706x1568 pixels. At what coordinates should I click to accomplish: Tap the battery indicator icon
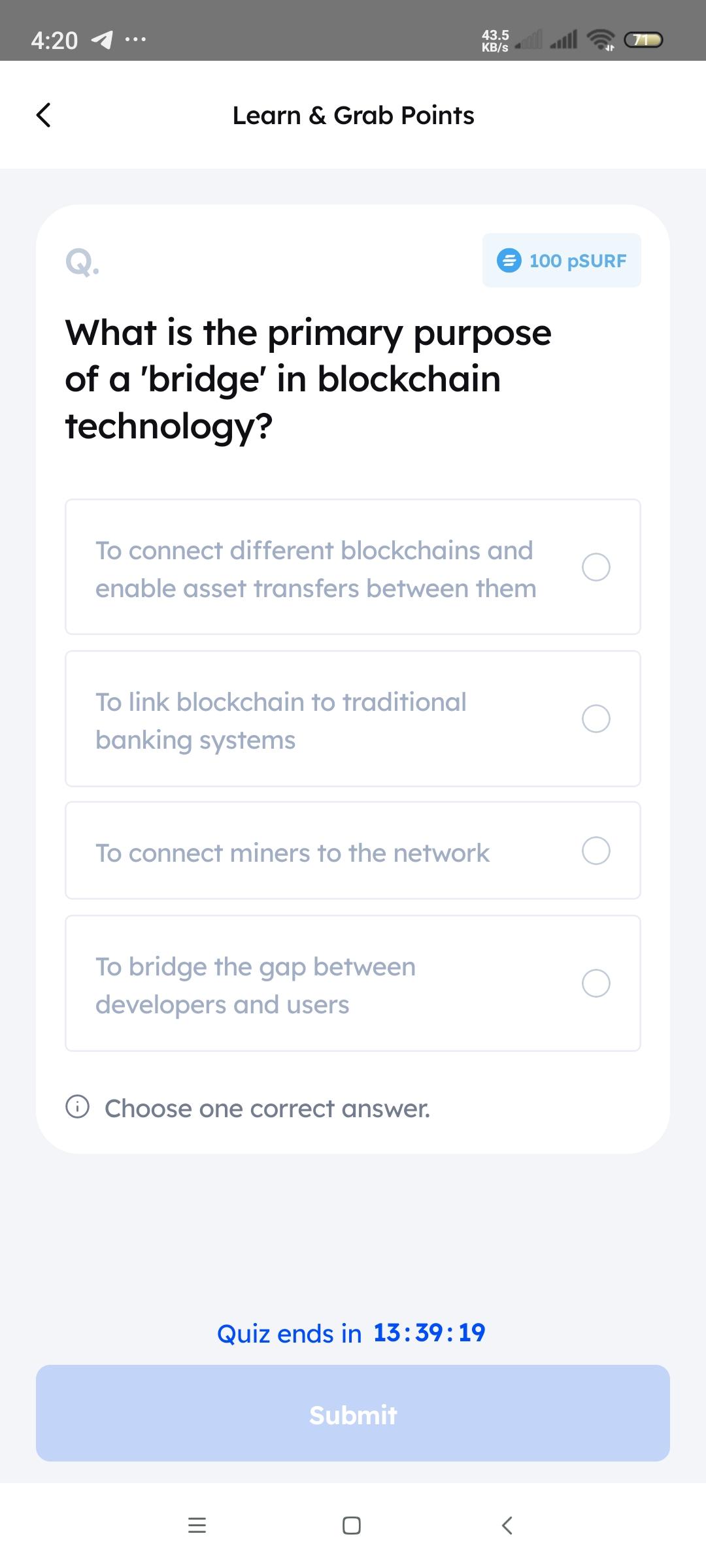[643, 41]
